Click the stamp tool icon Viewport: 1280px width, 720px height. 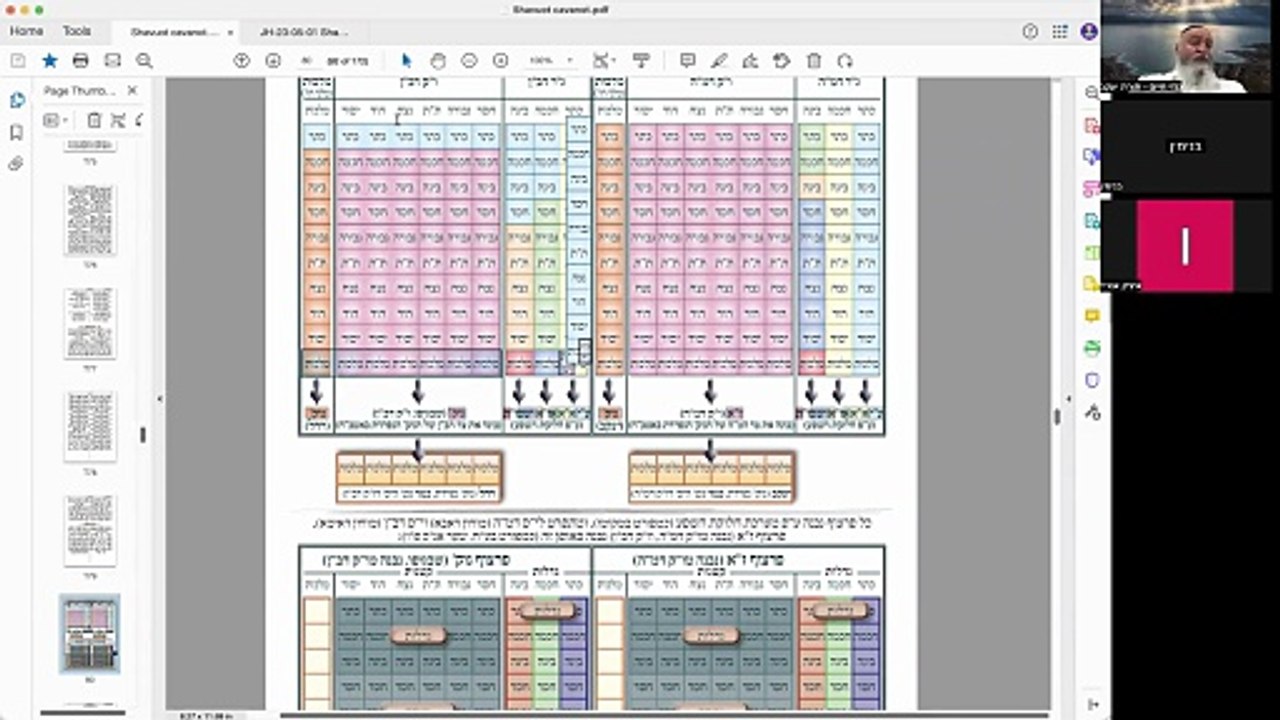[782, 60]
